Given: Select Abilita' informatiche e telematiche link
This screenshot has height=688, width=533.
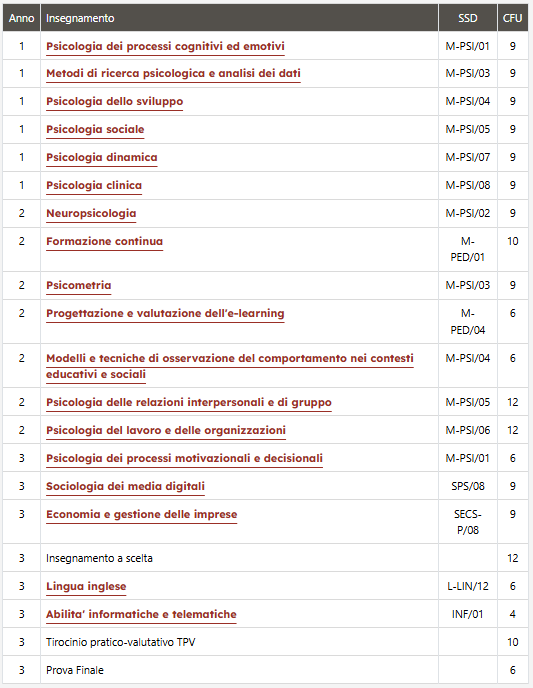Looking at the screenshot, I should (x=141, y=614).
